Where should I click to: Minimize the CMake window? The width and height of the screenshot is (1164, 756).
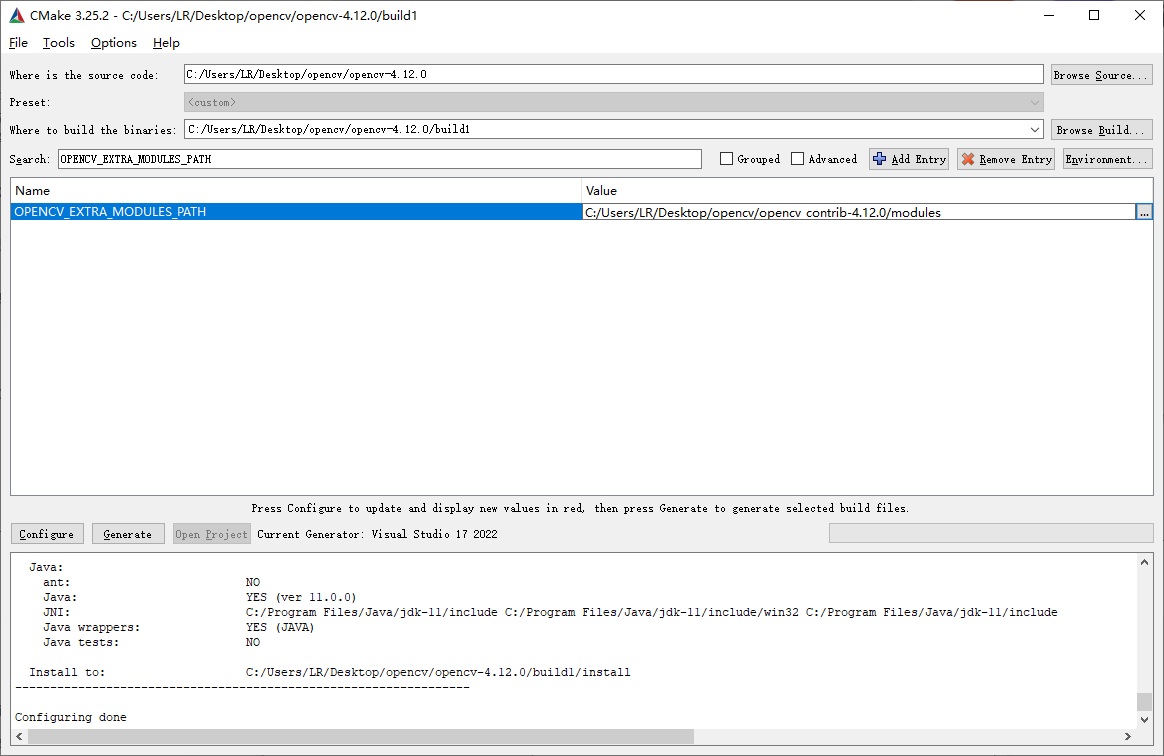tap(1049, 15)
